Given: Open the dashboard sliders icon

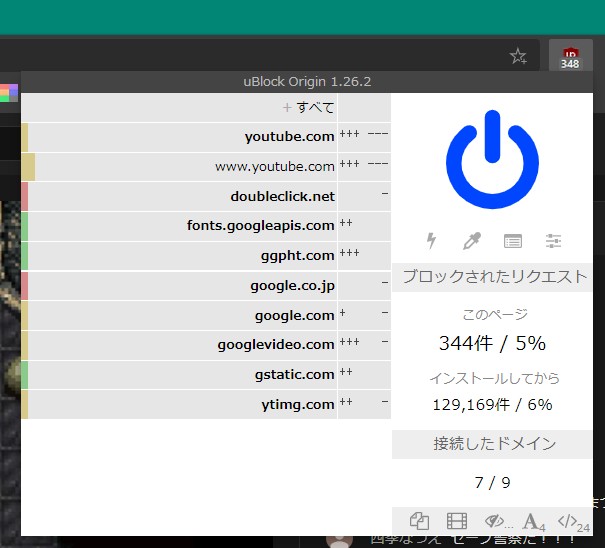Looking at the screenshot, I should [553, 241].
